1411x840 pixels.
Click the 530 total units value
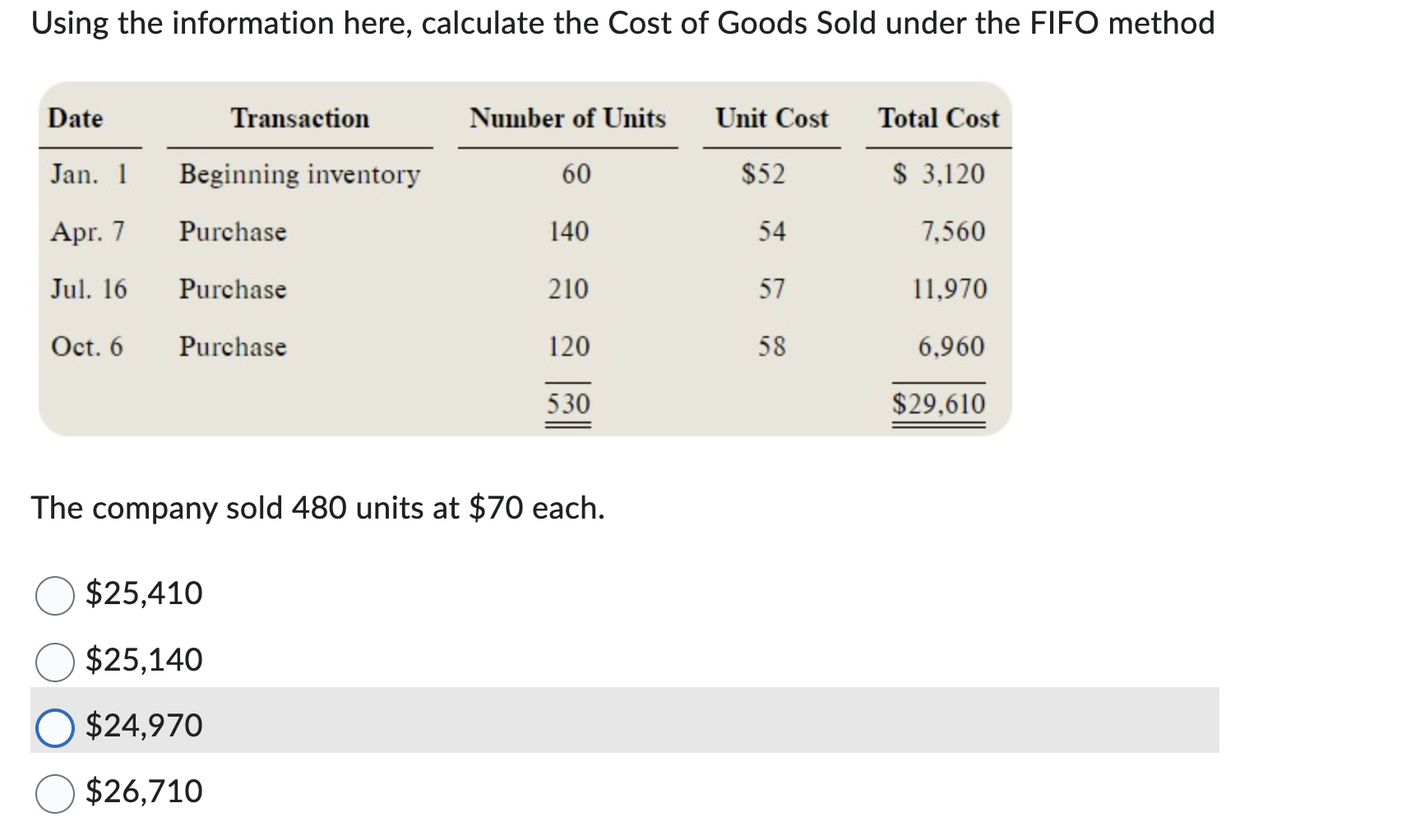click(567, 402)
